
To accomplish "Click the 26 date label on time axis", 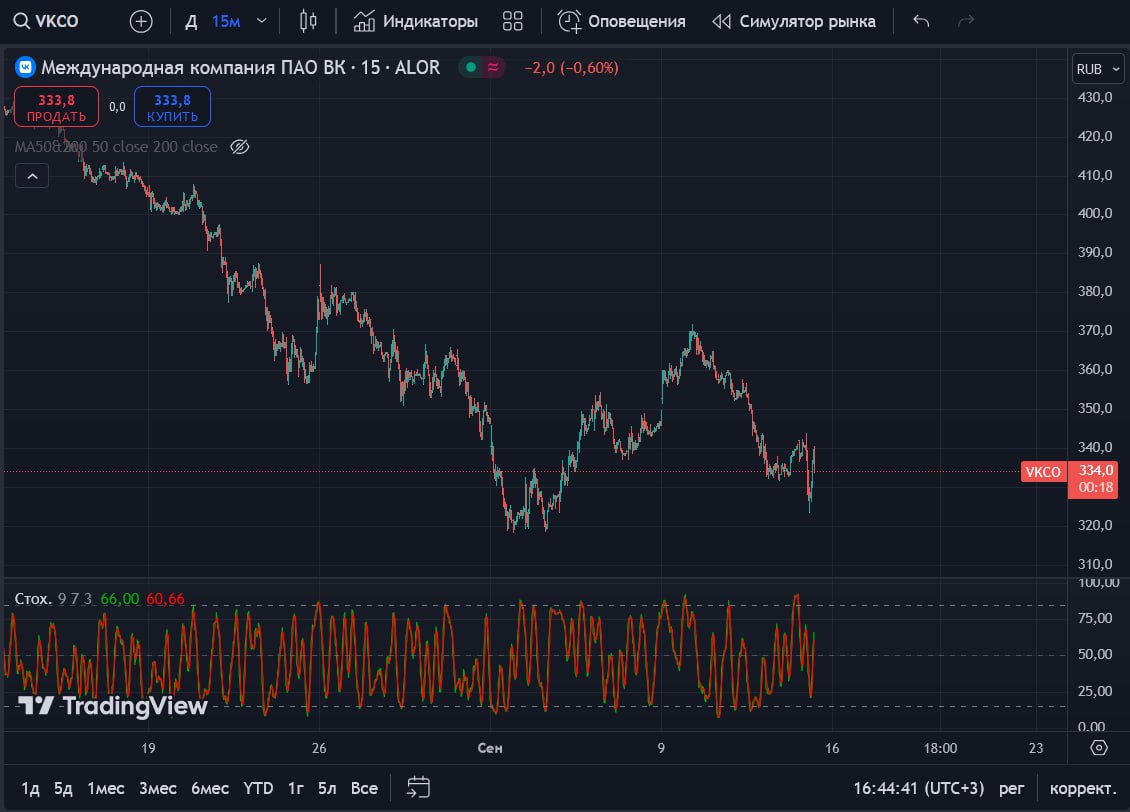I will (319, 748).
